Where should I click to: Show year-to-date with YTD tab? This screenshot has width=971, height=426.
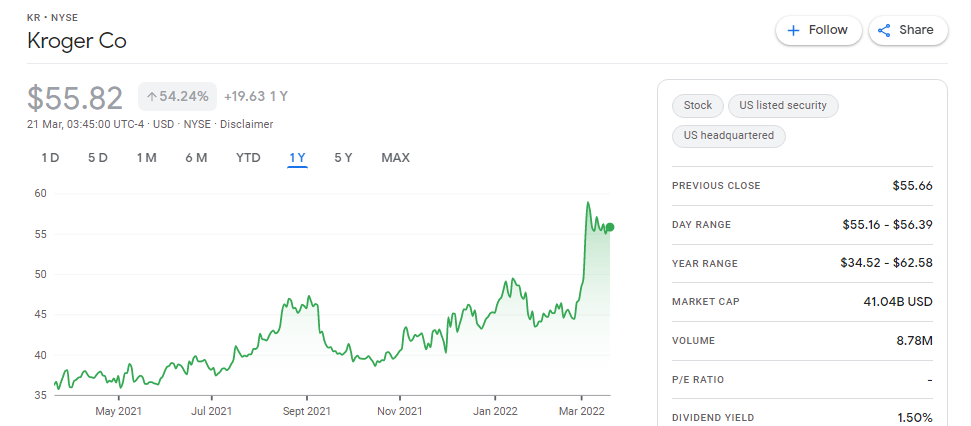(248, 158)
